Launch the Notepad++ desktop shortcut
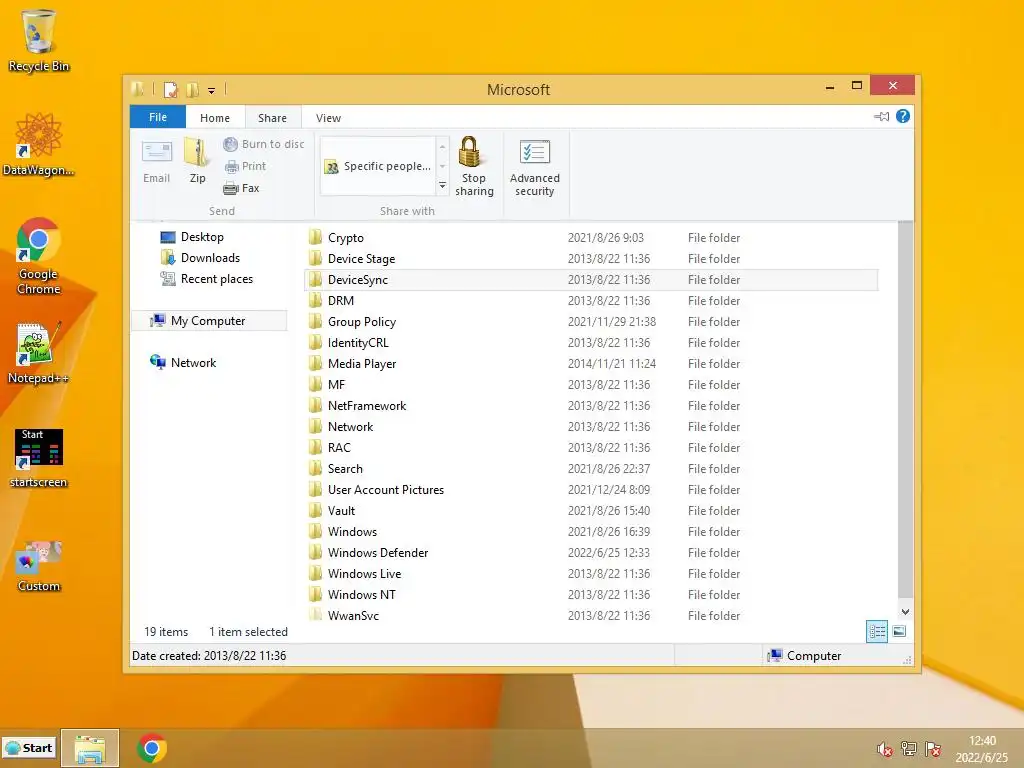1024x768 pixels. point(39,353)
